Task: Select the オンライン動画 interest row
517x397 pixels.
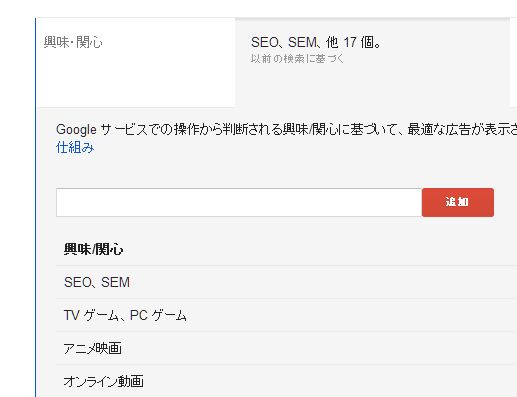Action: (x=286, y=381)
